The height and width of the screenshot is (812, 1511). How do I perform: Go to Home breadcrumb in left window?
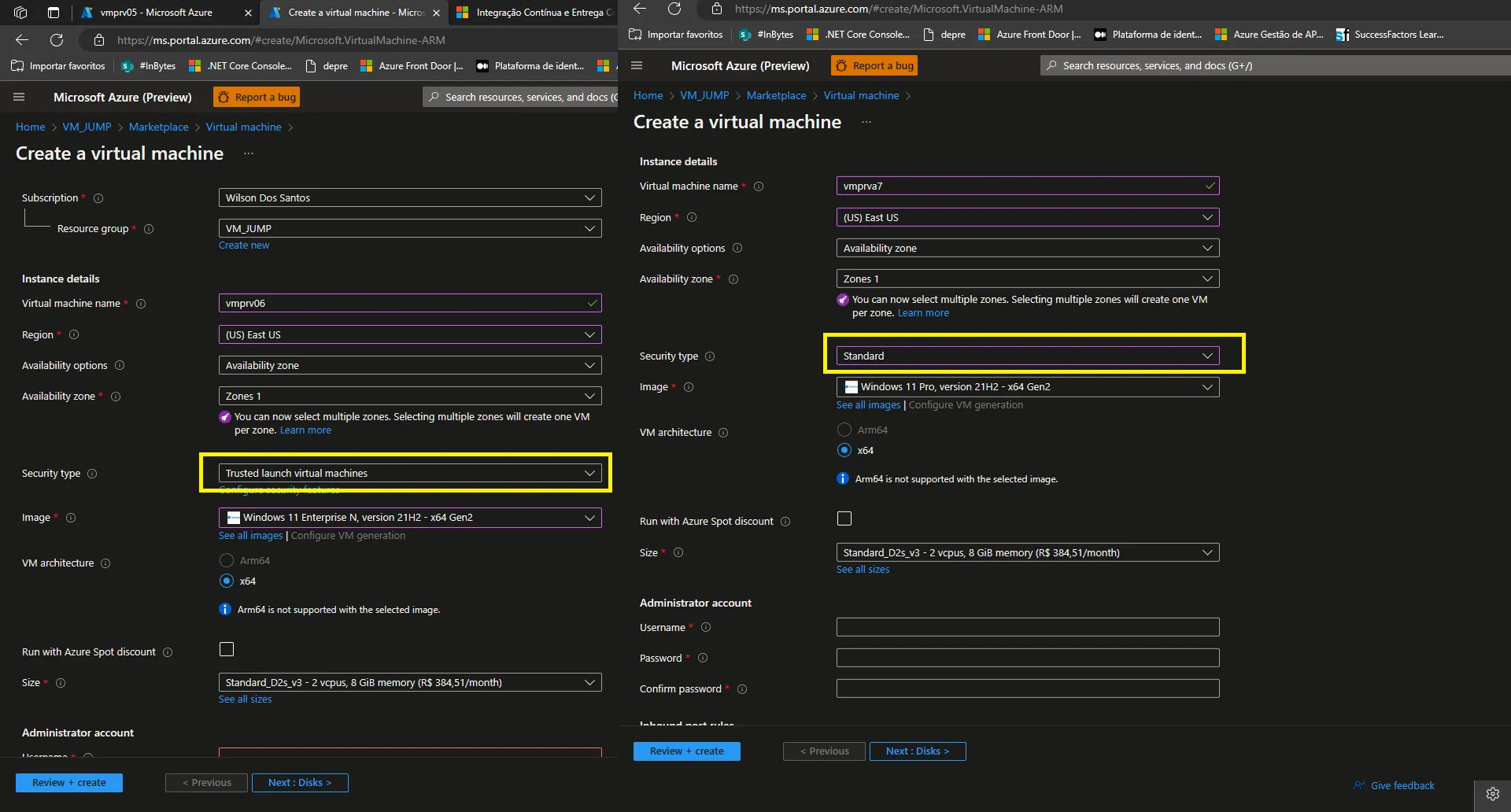[31, 127]
